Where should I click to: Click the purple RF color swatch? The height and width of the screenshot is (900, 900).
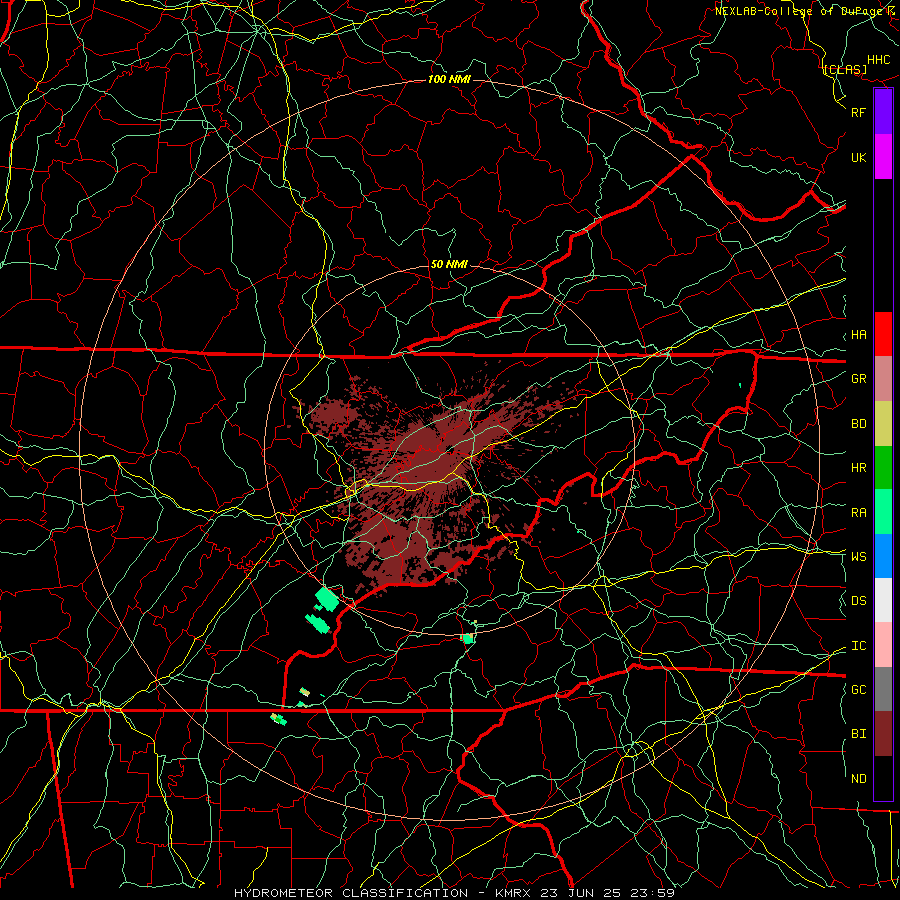pos(883,112)
